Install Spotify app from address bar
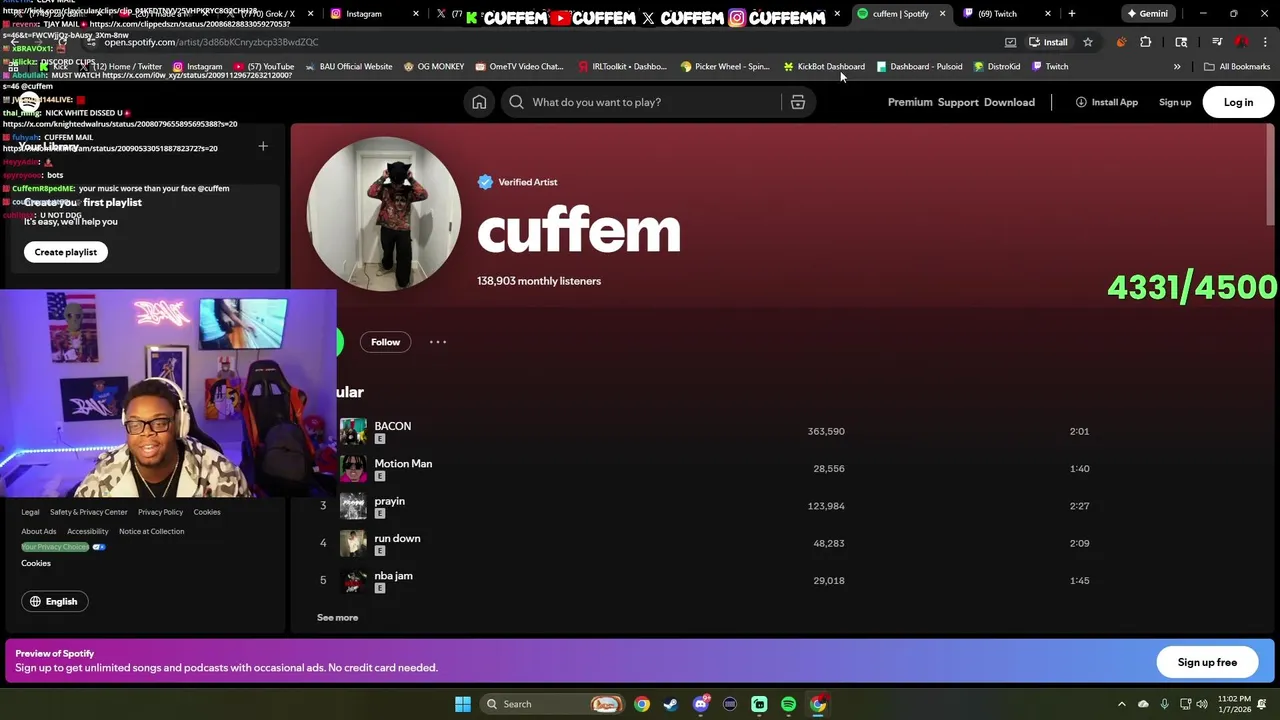 [x=1048, y=42]
